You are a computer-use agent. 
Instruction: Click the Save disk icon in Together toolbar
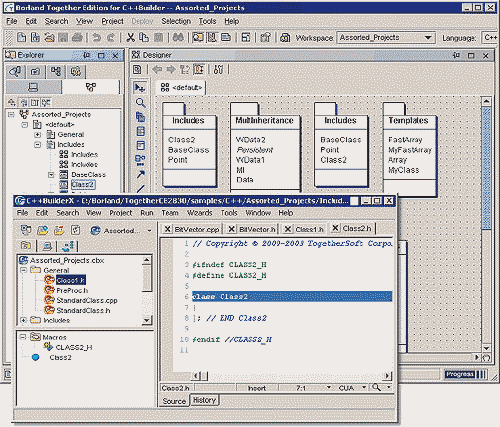(63, 37)
